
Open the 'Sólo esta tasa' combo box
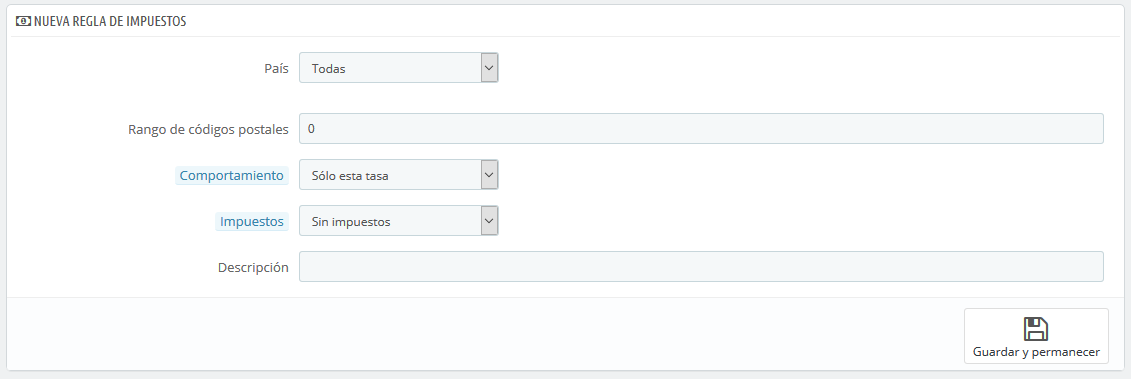399,175
